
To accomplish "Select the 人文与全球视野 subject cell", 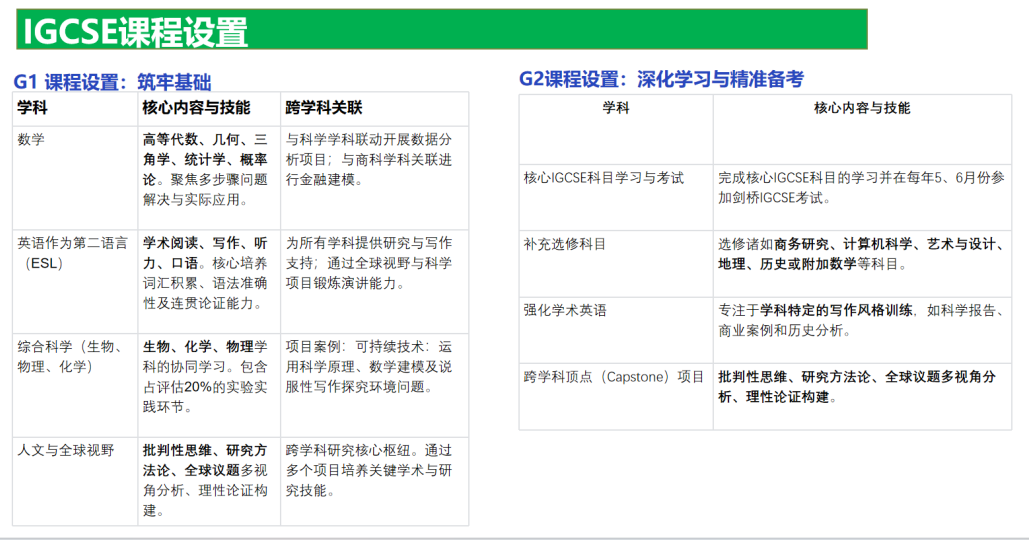I will point(75,481).
